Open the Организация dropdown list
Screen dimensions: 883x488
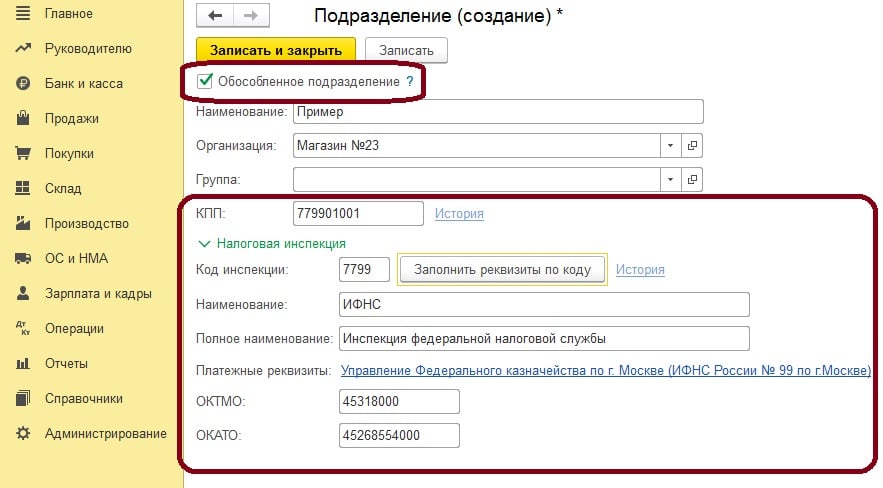(x=669, y=146)
